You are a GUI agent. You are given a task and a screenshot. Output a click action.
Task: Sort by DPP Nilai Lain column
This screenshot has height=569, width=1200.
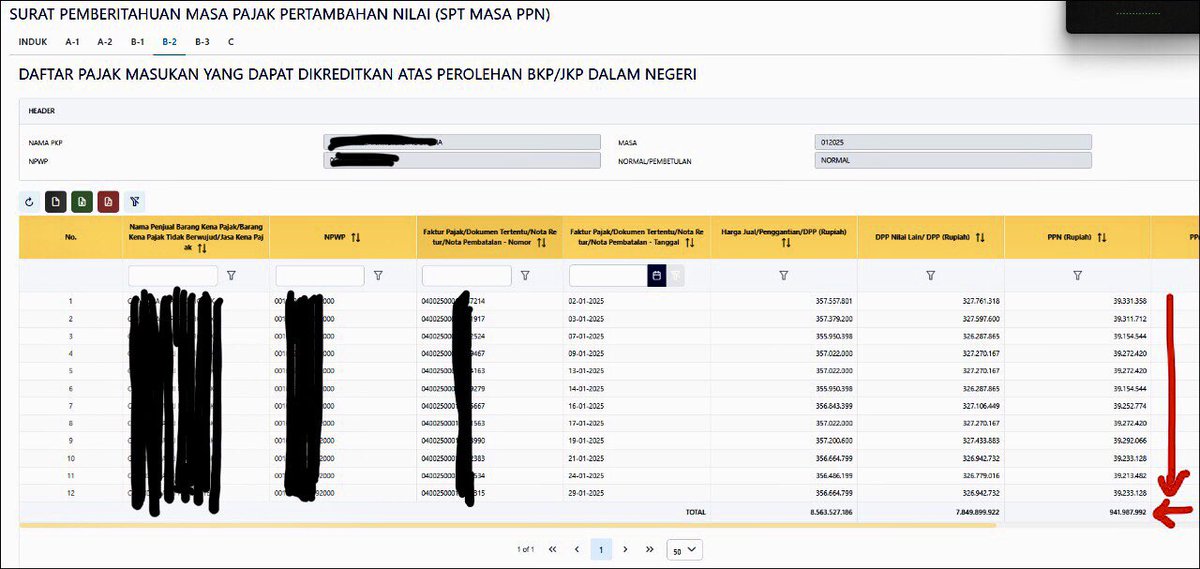tap(980, 237)
